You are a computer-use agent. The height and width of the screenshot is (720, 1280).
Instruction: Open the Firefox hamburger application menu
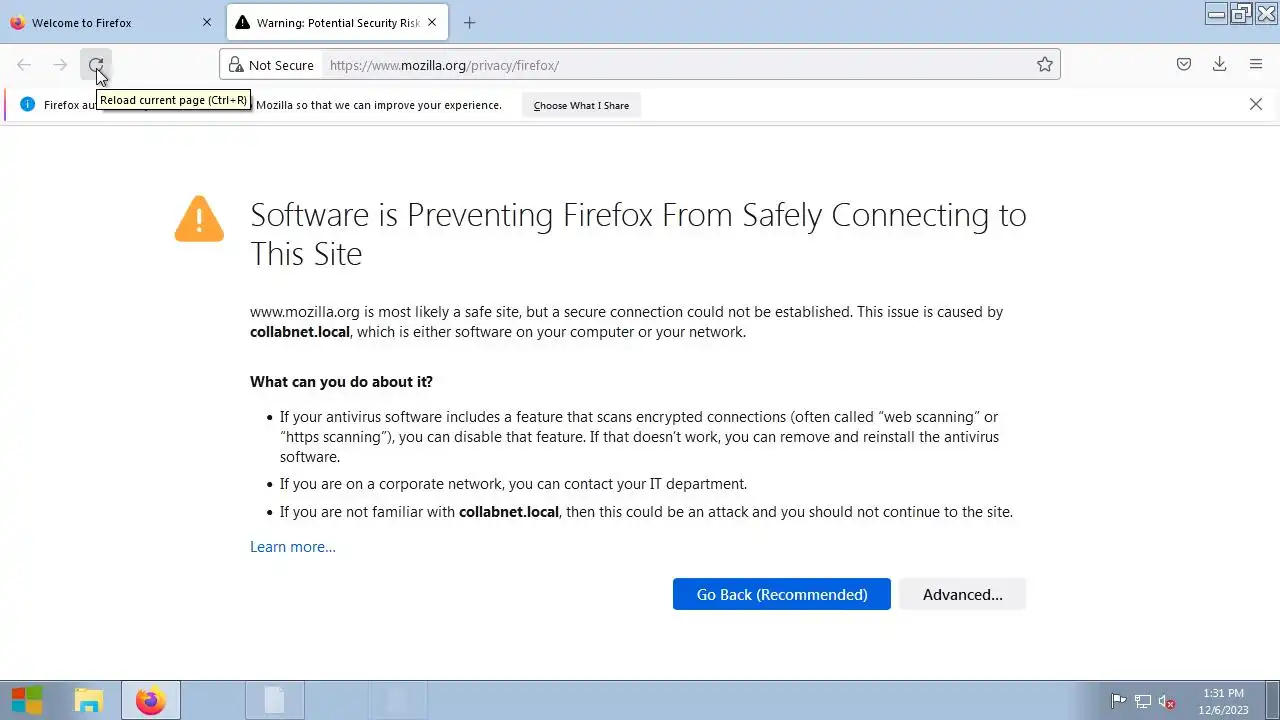click(x=1256, y=65)
